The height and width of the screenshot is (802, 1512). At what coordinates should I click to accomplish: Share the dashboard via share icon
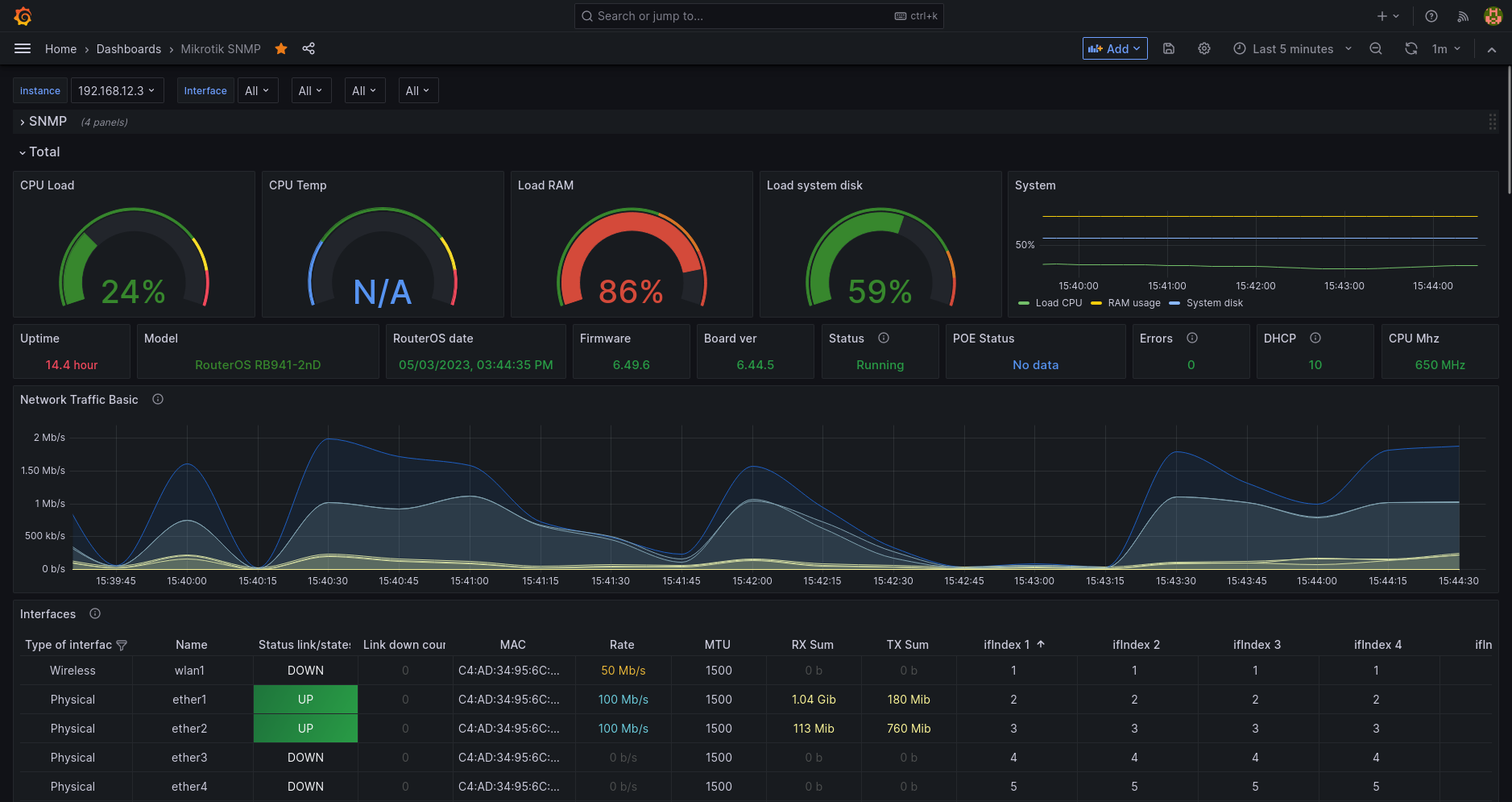[x=309, y=48]
